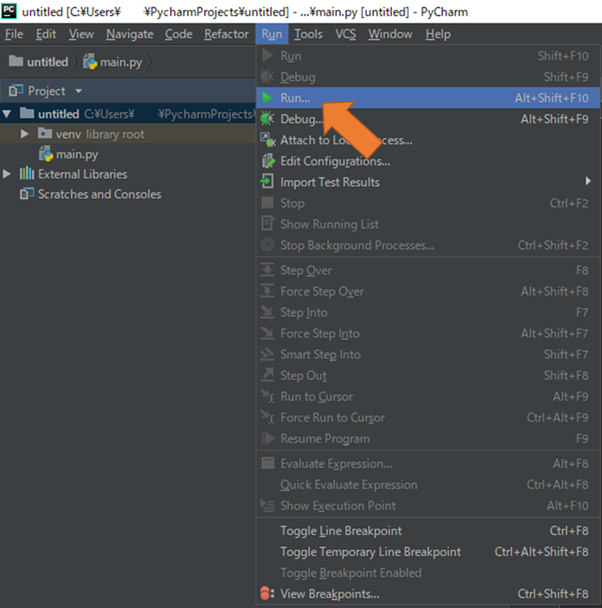Viewport: 602px width, 608px height.
Task: Open the Project view dropdown arrow
Action: point(79,91)
